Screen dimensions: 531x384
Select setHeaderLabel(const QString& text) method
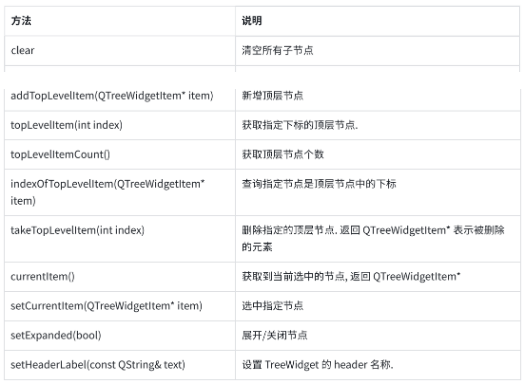[98, 365]
